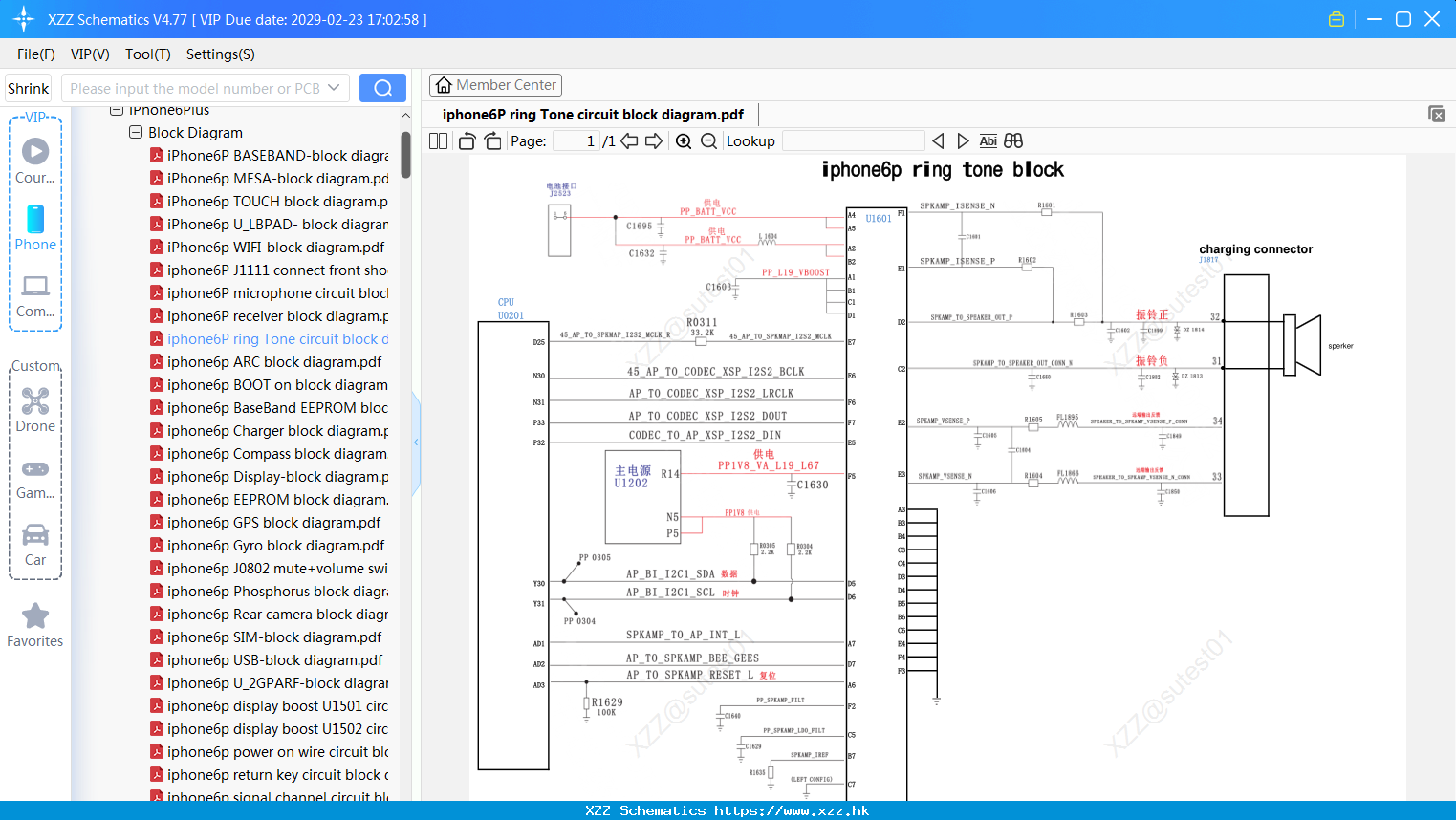Open Drone category in Custom sidebar
The width and height of the screenshot is (1456, 820).
click(x=35, y=410)
